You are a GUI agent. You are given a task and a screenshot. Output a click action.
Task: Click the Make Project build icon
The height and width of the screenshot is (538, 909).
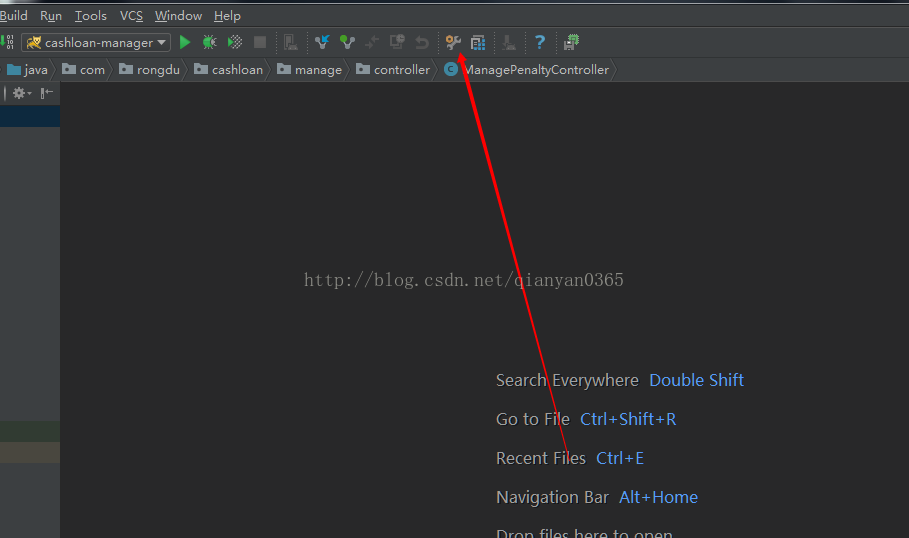point(8,42)
